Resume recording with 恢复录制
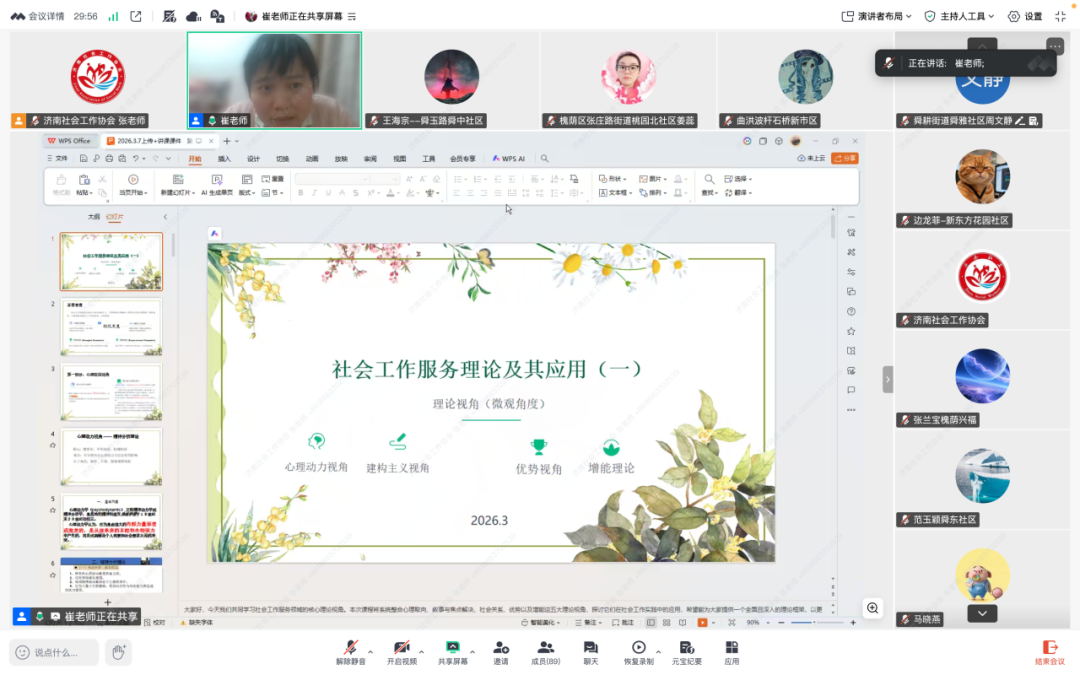This screenshot has width=1080, height=675. pos(639,648)
